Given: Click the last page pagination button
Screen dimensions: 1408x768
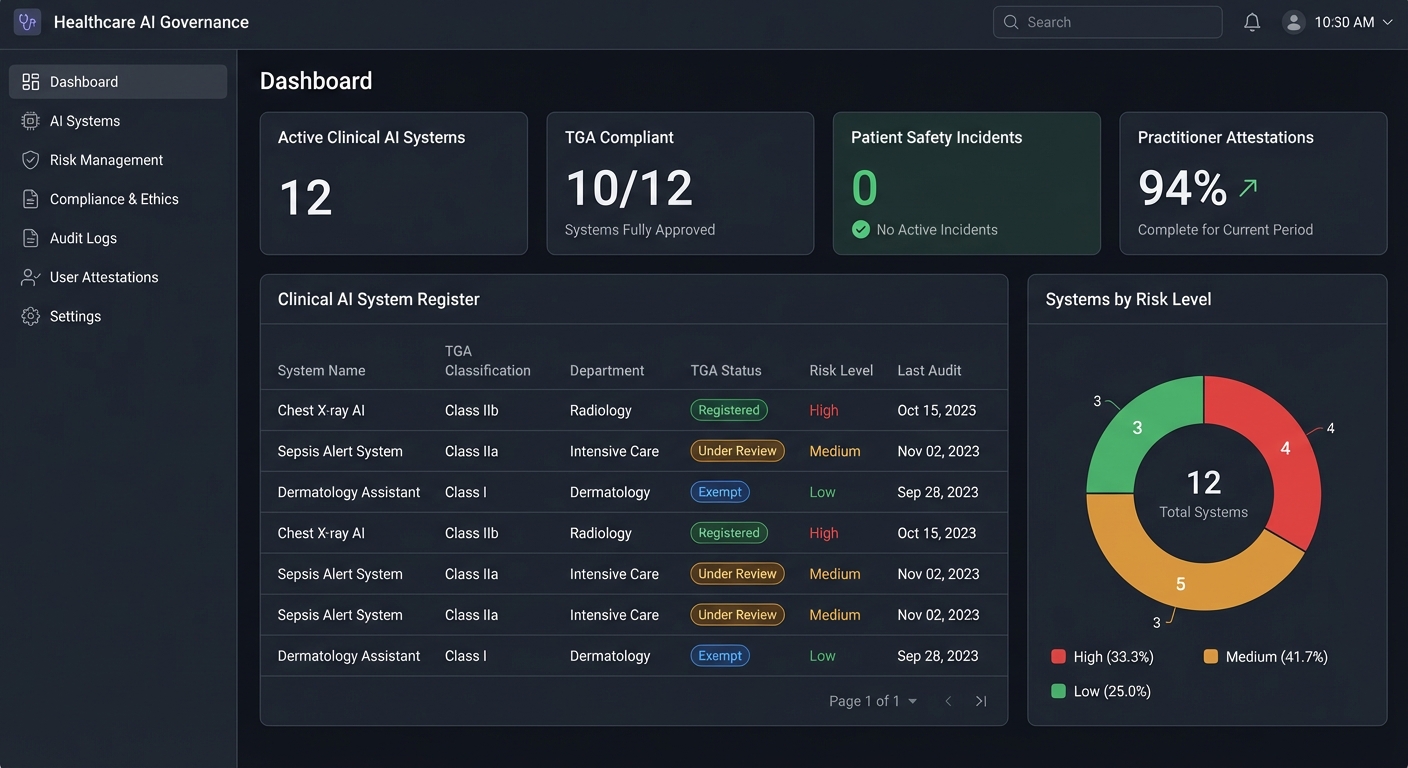Looking at the screenshot, I should point(981,701).
